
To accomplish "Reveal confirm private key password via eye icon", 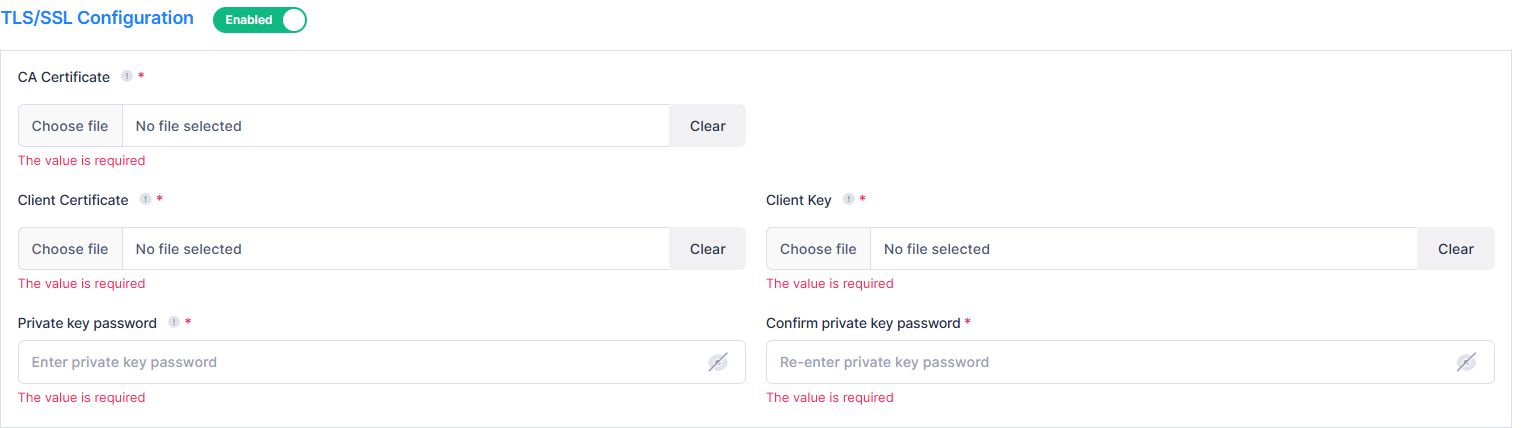I will pos(1466,362).
